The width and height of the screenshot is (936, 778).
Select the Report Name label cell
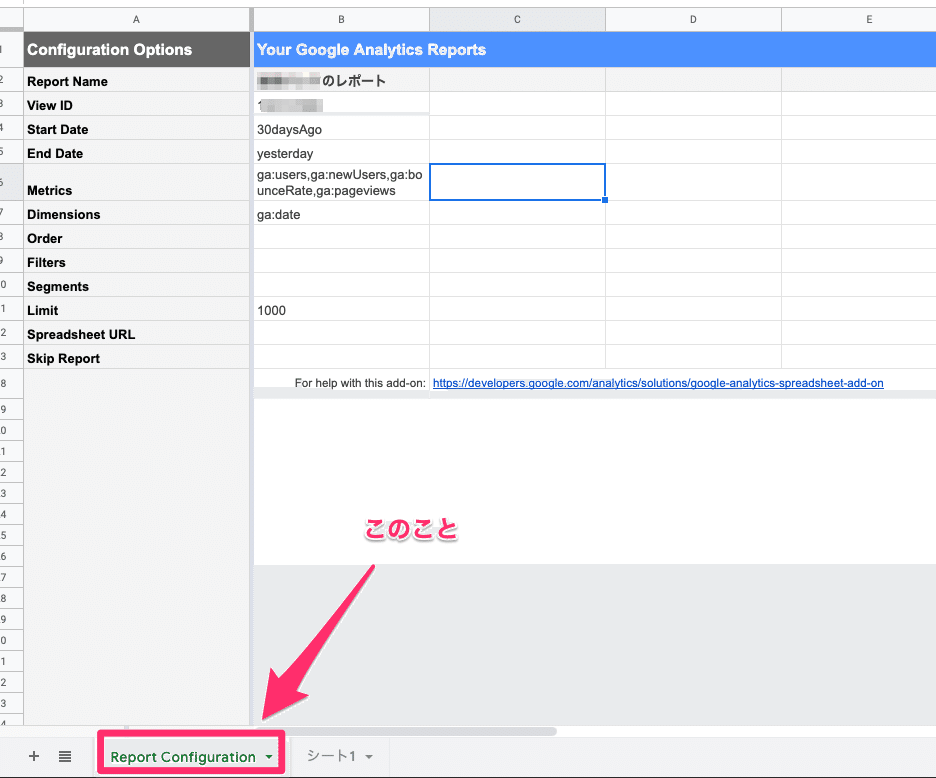click(137, 80)
